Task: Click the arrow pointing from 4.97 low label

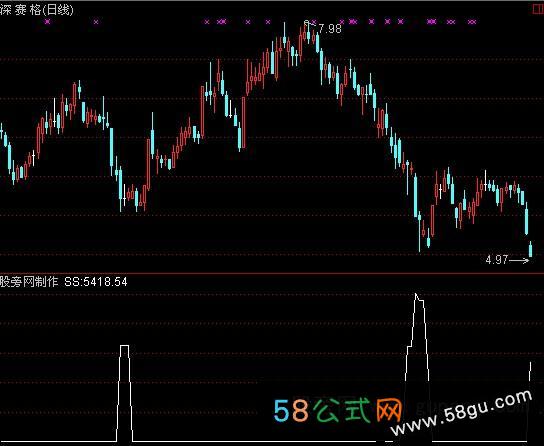Action: [x=519, y=260]
